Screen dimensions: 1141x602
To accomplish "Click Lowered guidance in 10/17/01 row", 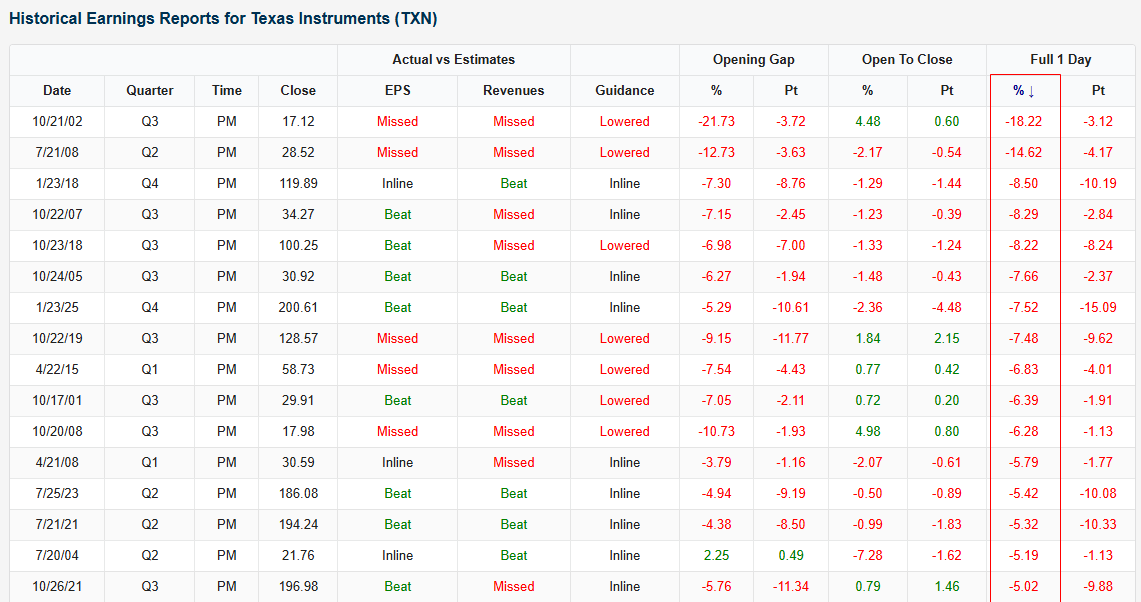I will click(x=624, y=400).
